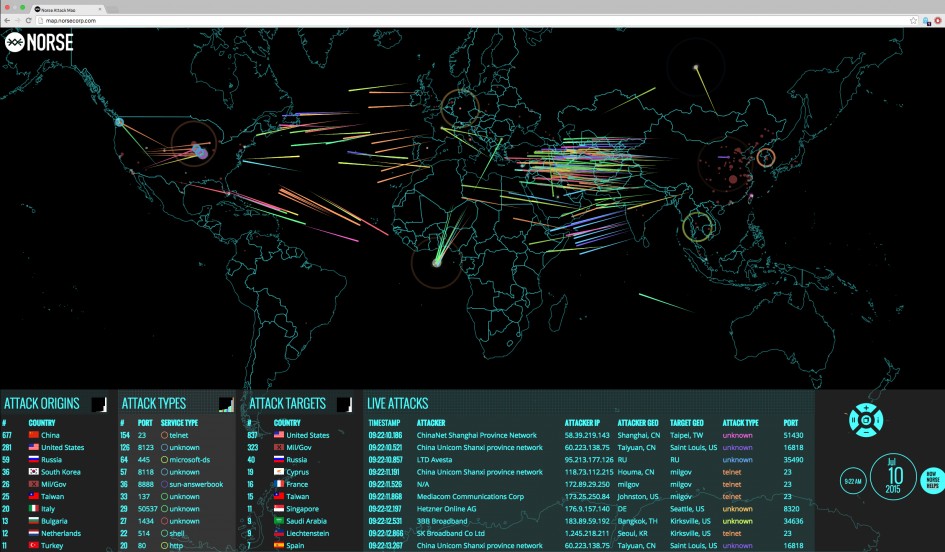
Task: Click the China flag in Attack Origins
Action: pyautogui.click(x=34, y=435)
